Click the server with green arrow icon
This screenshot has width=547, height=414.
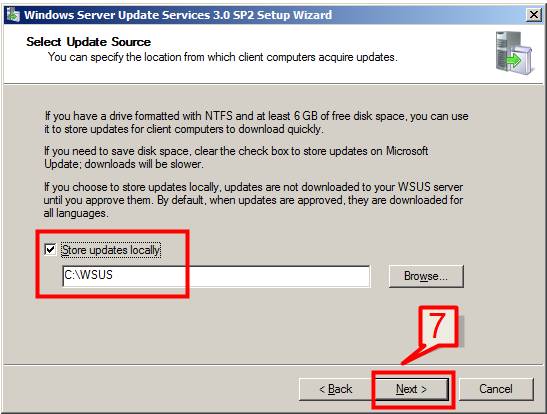[514, 53]
